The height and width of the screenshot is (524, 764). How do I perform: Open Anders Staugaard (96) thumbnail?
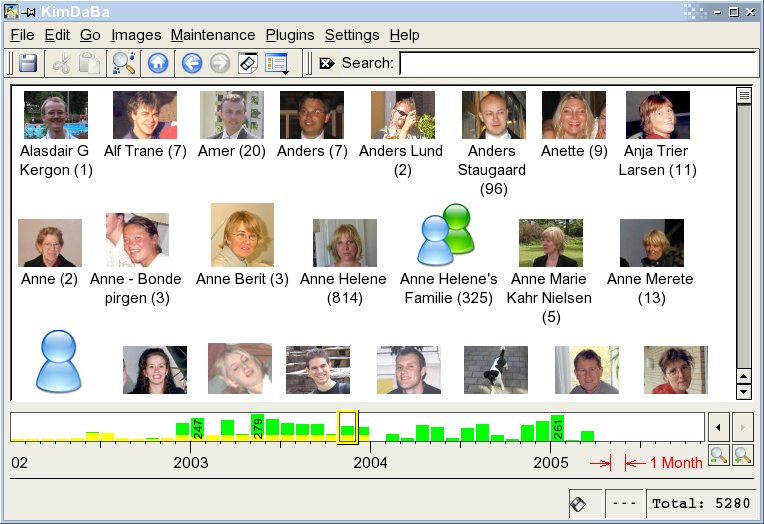click(x=494, y=115)
